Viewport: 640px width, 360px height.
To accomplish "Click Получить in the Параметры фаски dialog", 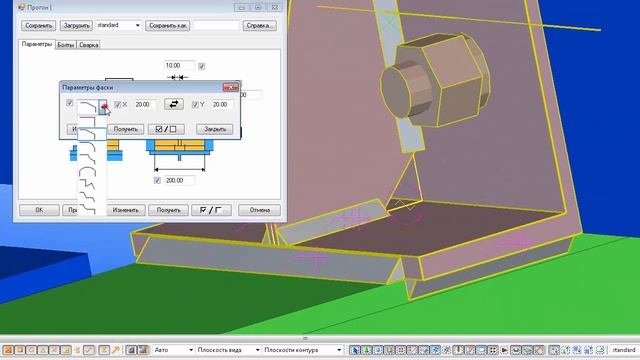I will 125,129.
